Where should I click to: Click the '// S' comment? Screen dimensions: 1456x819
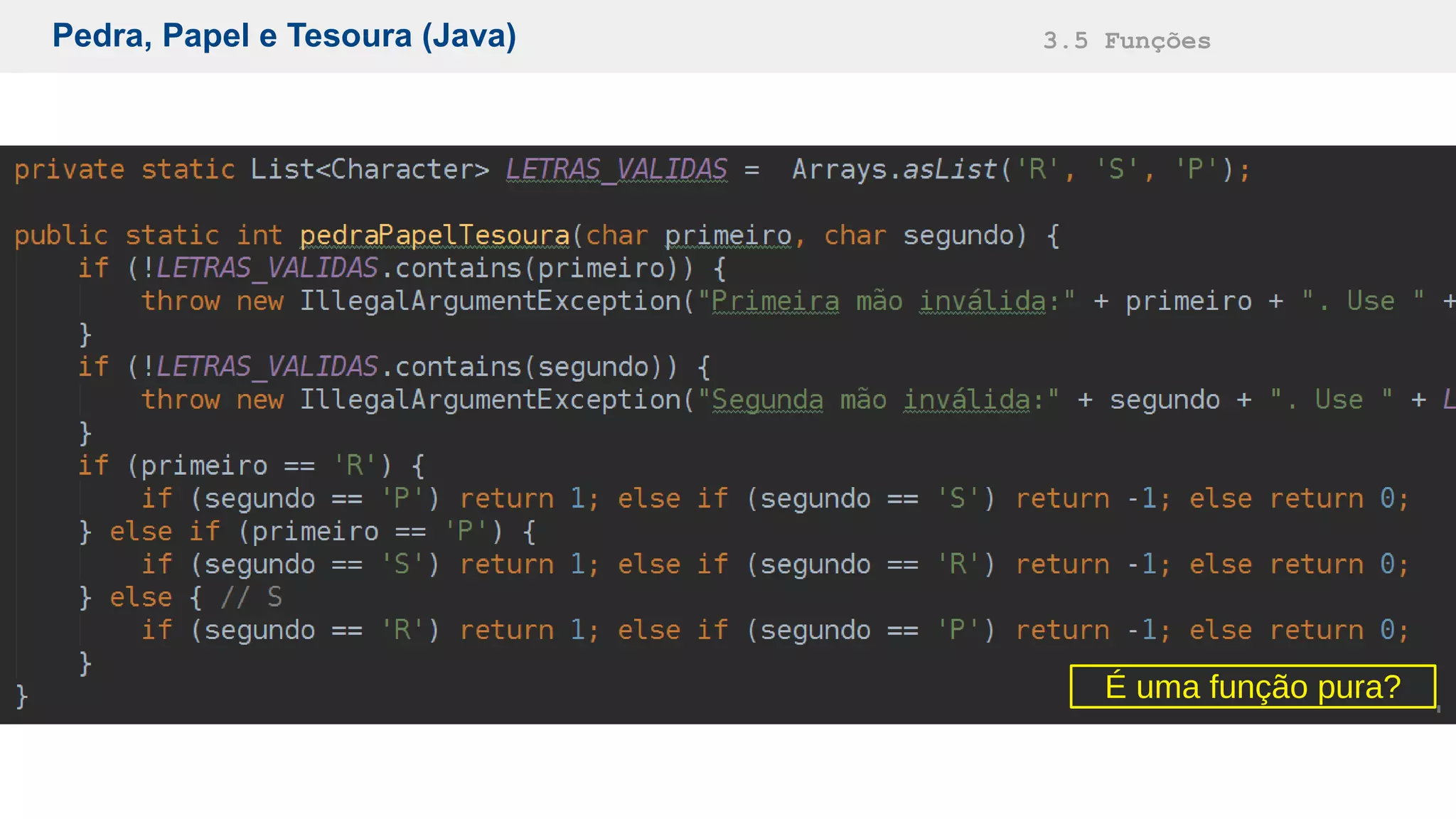[252, 597]
